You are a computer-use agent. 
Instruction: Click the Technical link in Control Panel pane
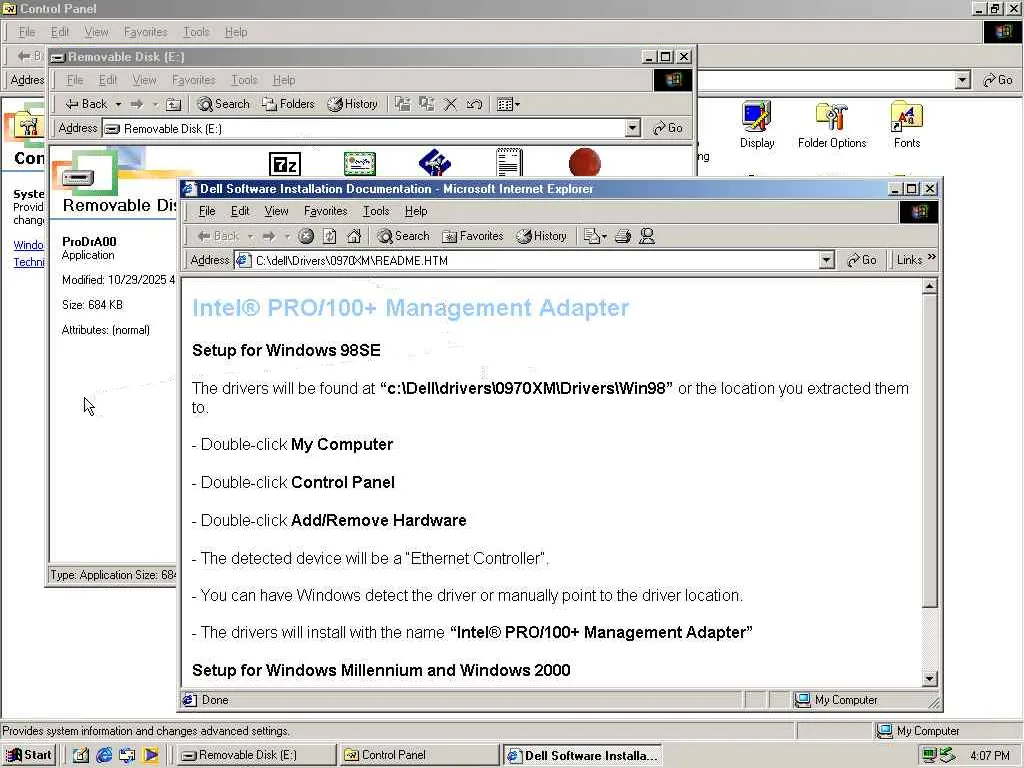29,262
